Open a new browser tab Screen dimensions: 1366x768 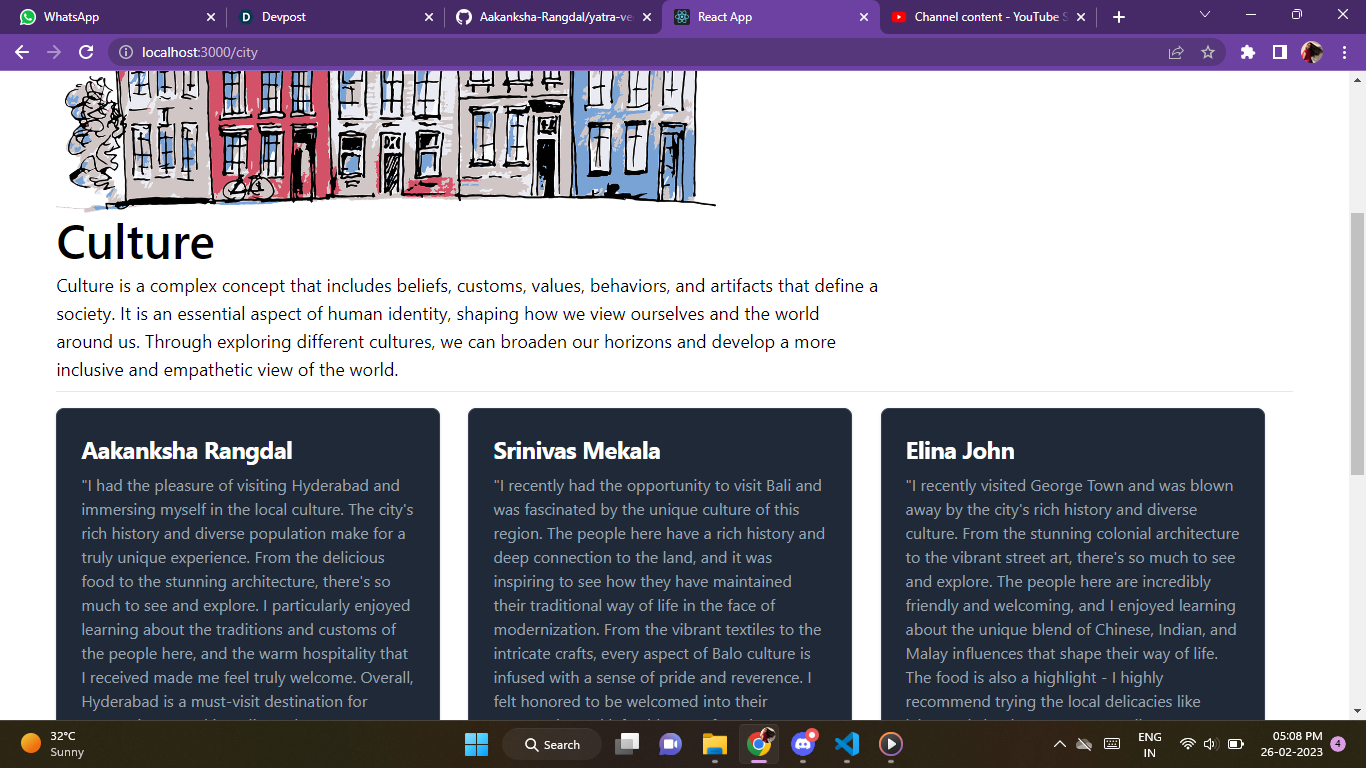[x=1119, y=17]
